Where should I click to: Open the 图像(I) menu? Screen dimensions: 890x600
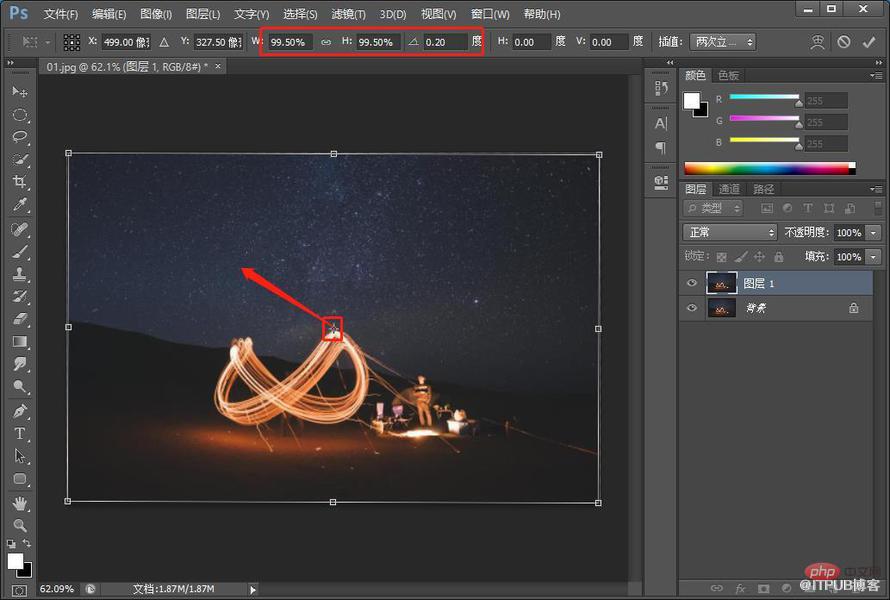[x=156, y=14]
